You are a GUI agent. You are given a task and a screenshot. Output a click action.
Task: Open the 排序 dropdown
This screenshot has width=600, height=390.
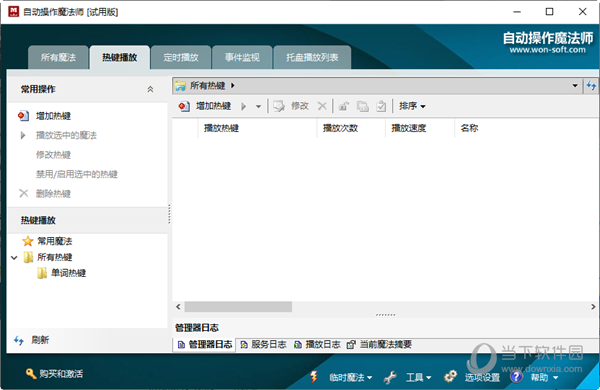412,106
